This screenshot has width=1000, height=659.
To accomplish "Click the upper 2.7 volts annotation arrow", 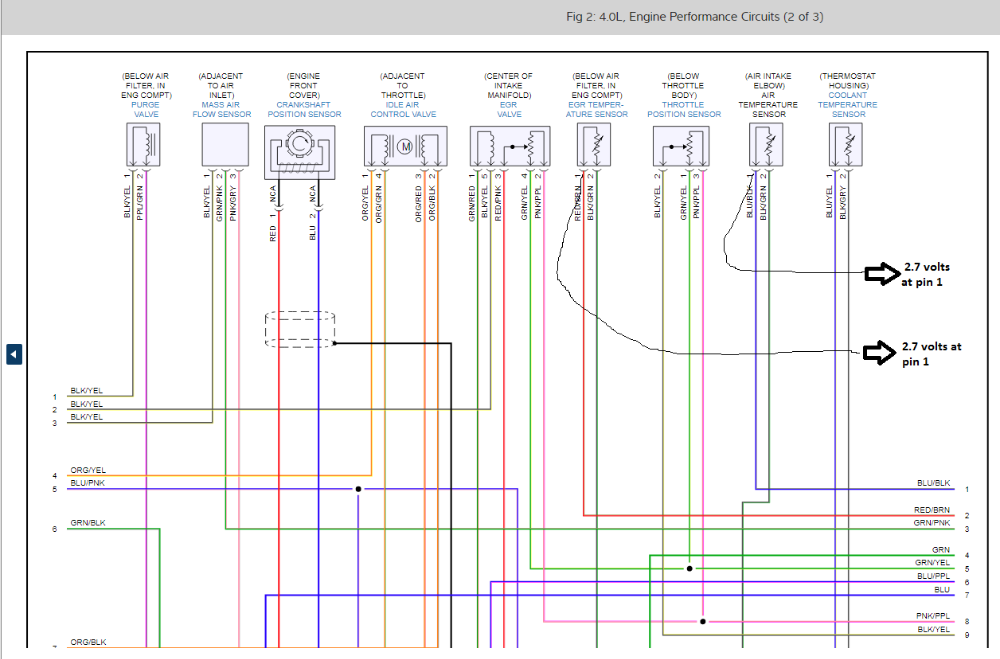I will tap(881, 275).
